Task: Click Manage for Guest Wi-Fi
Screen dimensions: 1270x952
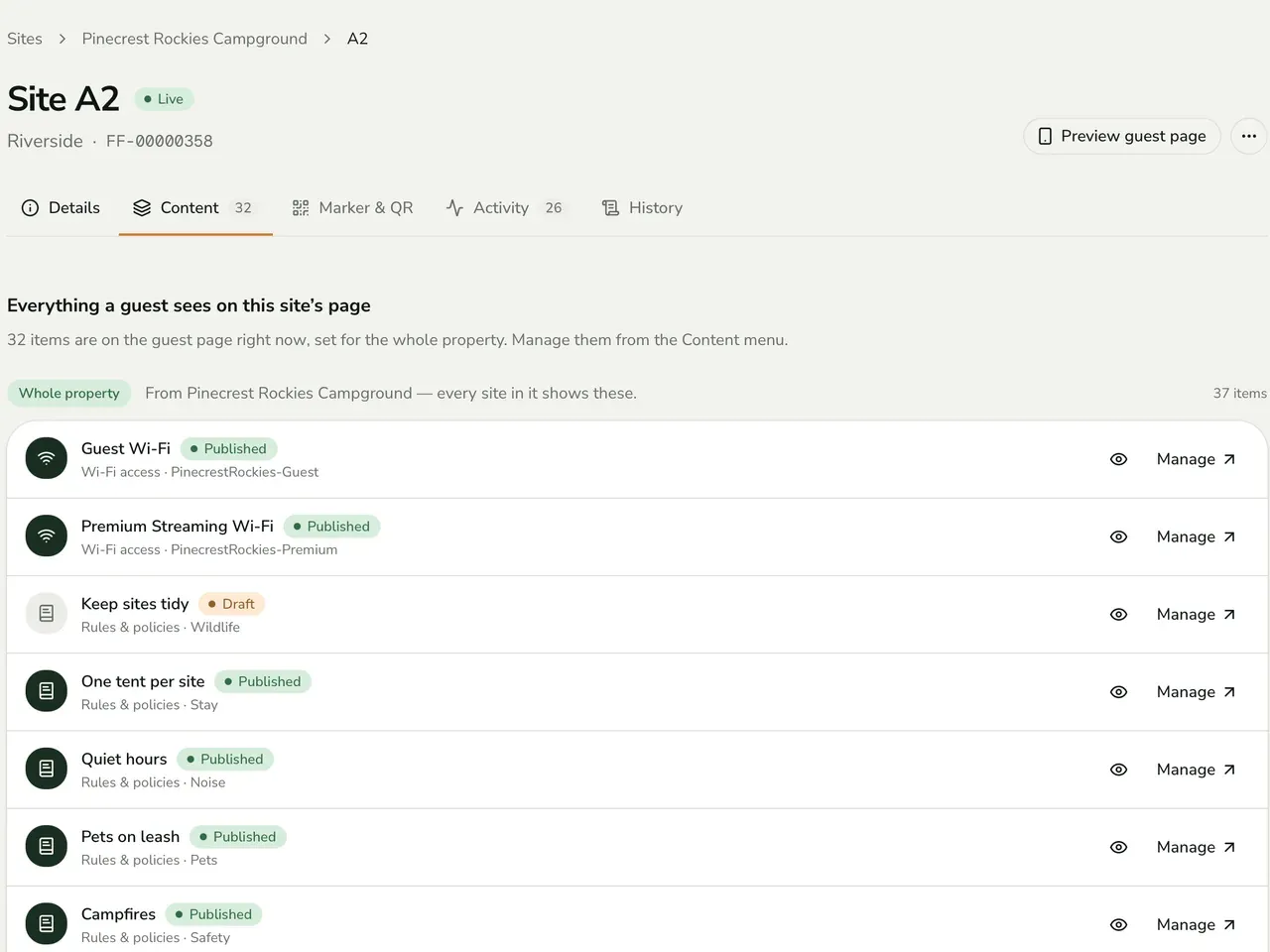Action: (x=1196, y=459)
